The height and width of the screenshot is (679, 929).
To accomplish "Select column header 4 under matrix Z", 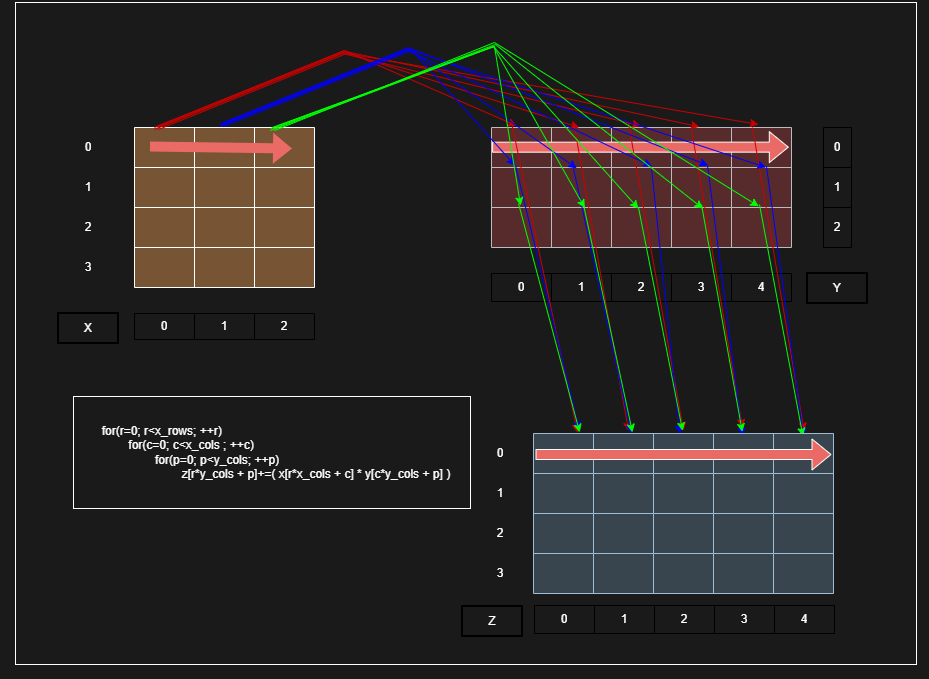I will point(804,619).
